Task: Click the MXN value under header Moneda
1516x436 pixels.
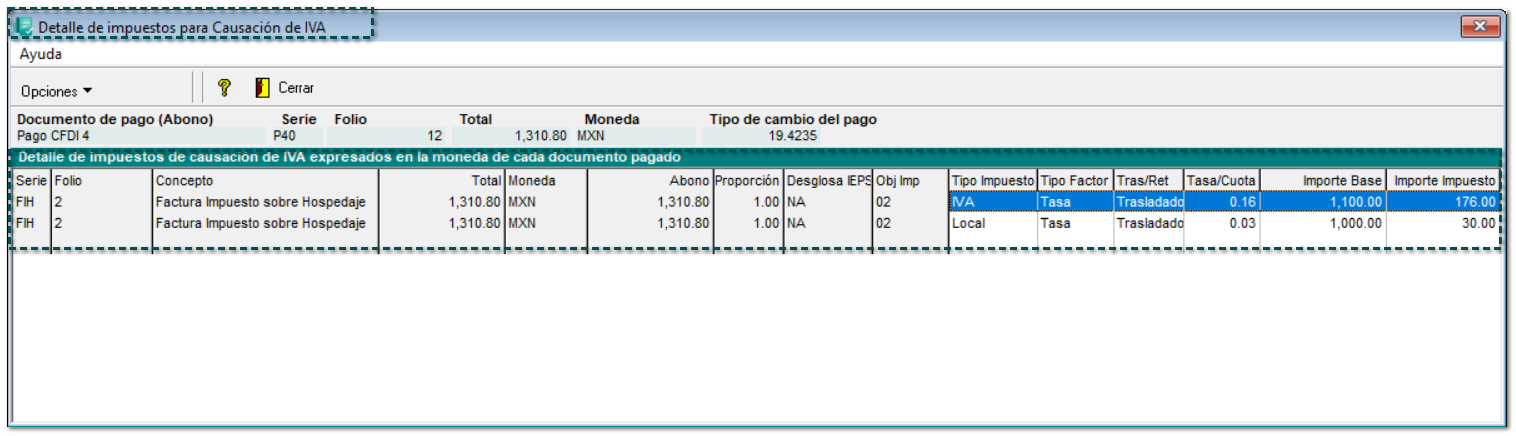Action: [x=592, y=136]
